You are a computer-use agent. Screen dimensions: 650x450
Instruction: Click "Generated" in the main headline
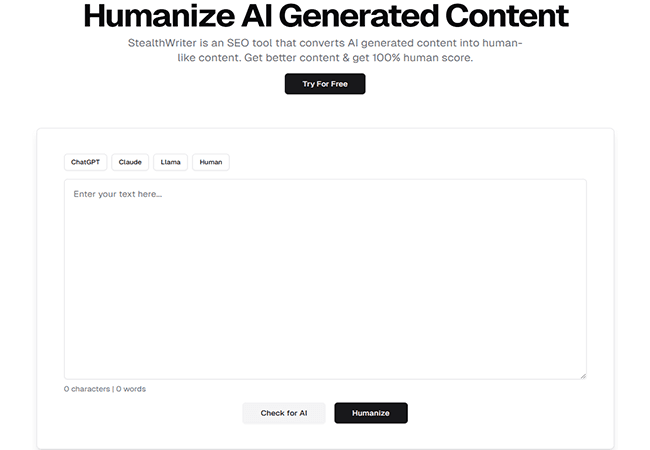tap(383, 16)
